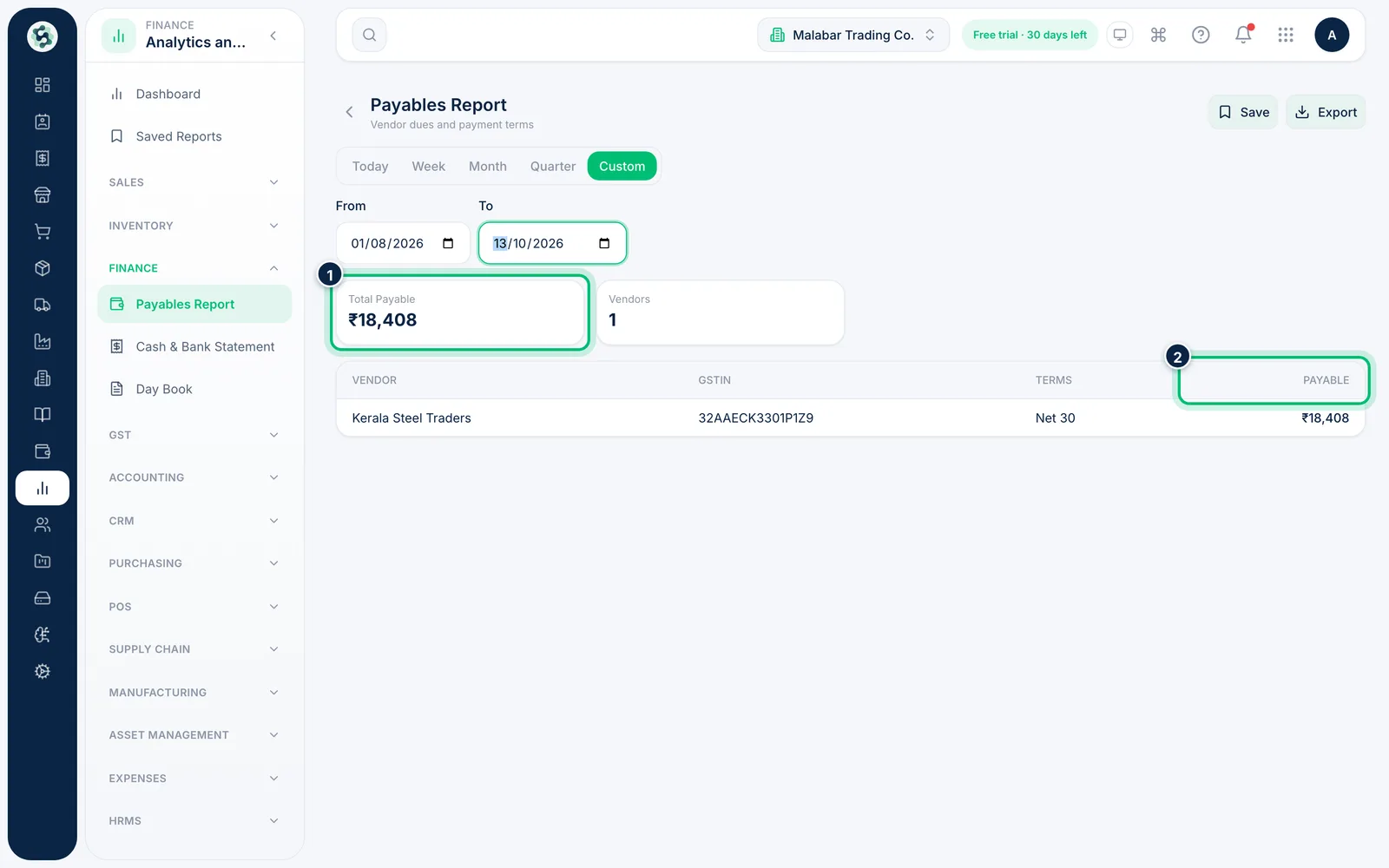Click the search magnifier button

click(369, 35)
